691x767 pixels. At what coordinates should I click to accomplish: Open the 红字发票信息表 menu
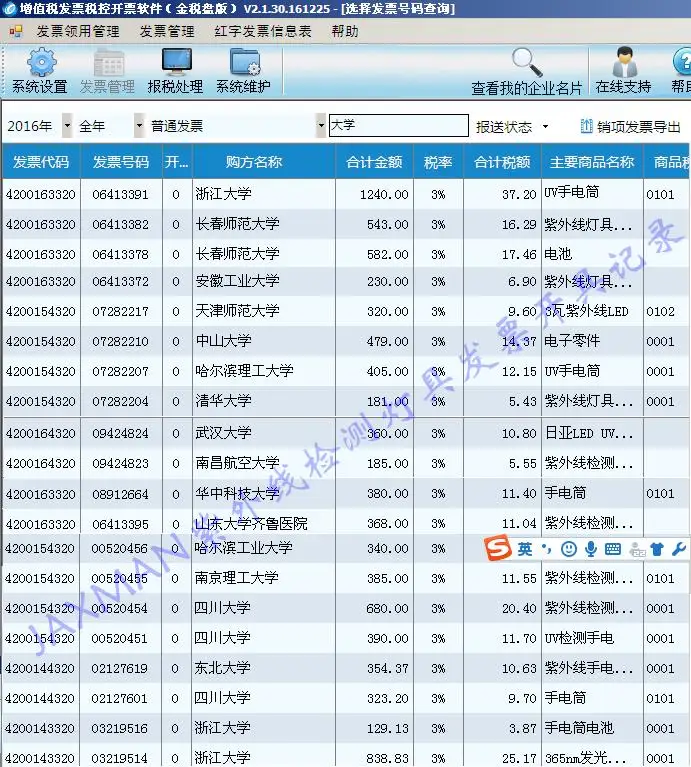tap(263, 31)
